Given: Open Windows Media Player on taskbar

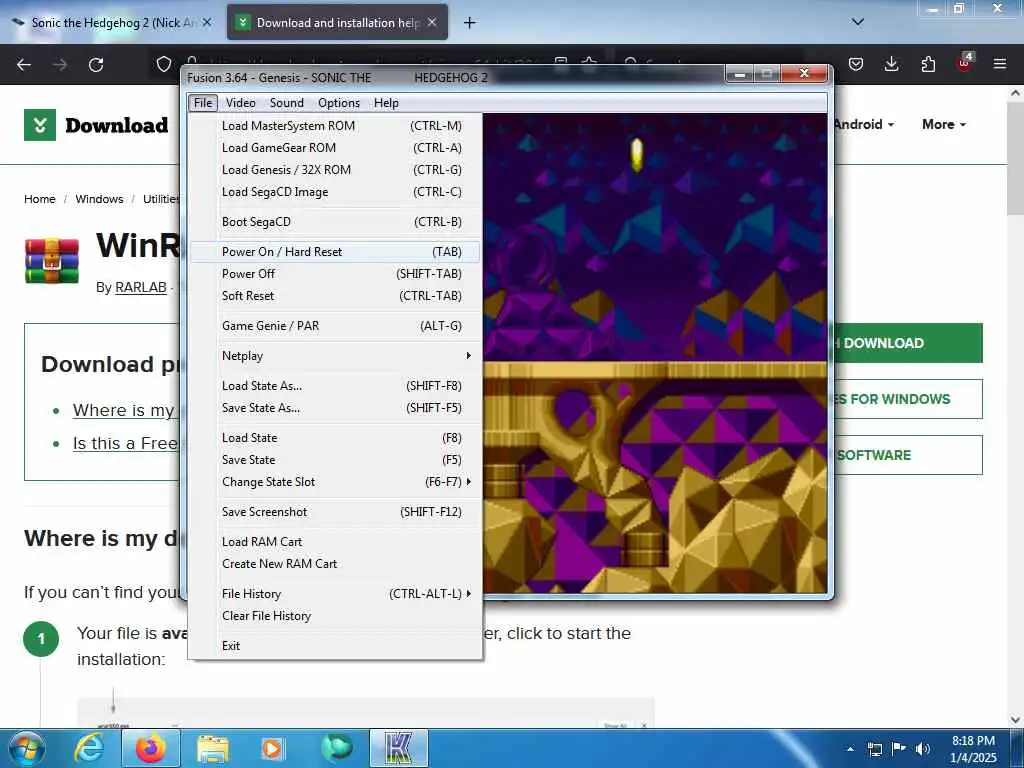Looking at the screenshot, I should click(x=272, y=748).
